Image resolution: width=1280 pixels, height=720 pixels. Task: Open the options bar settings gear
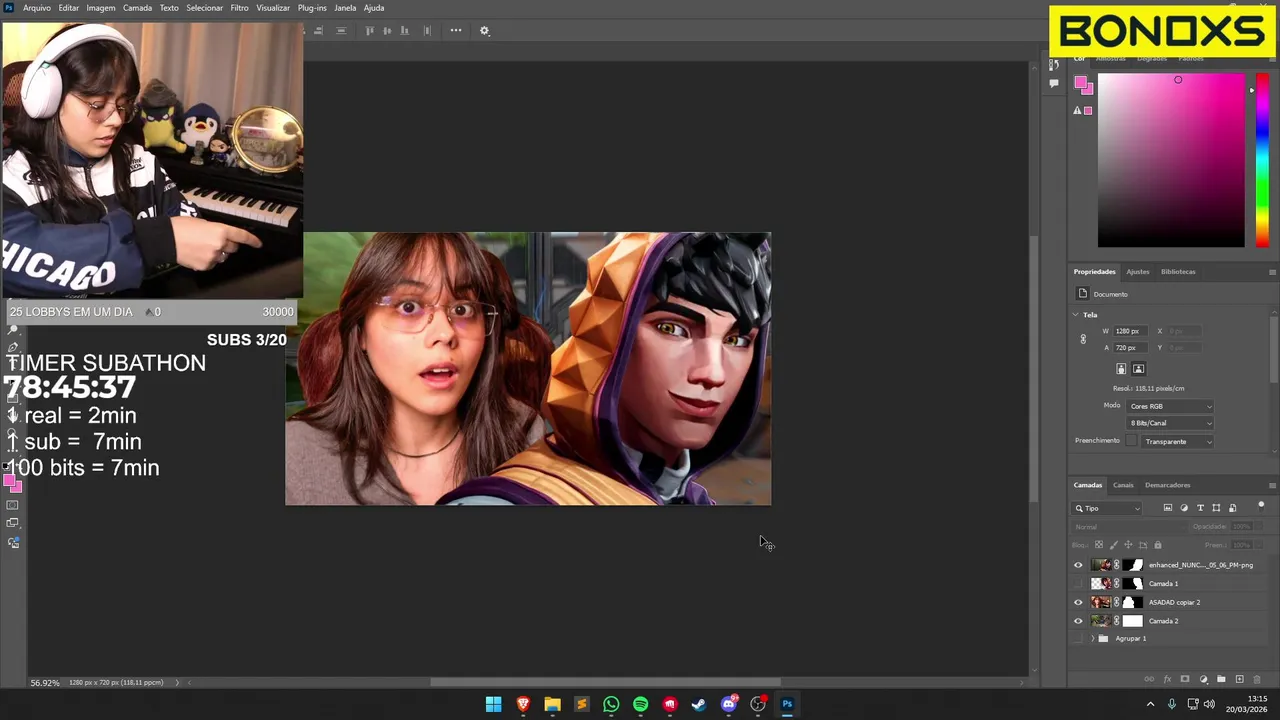pyautogui.click(x=484, y=30)
